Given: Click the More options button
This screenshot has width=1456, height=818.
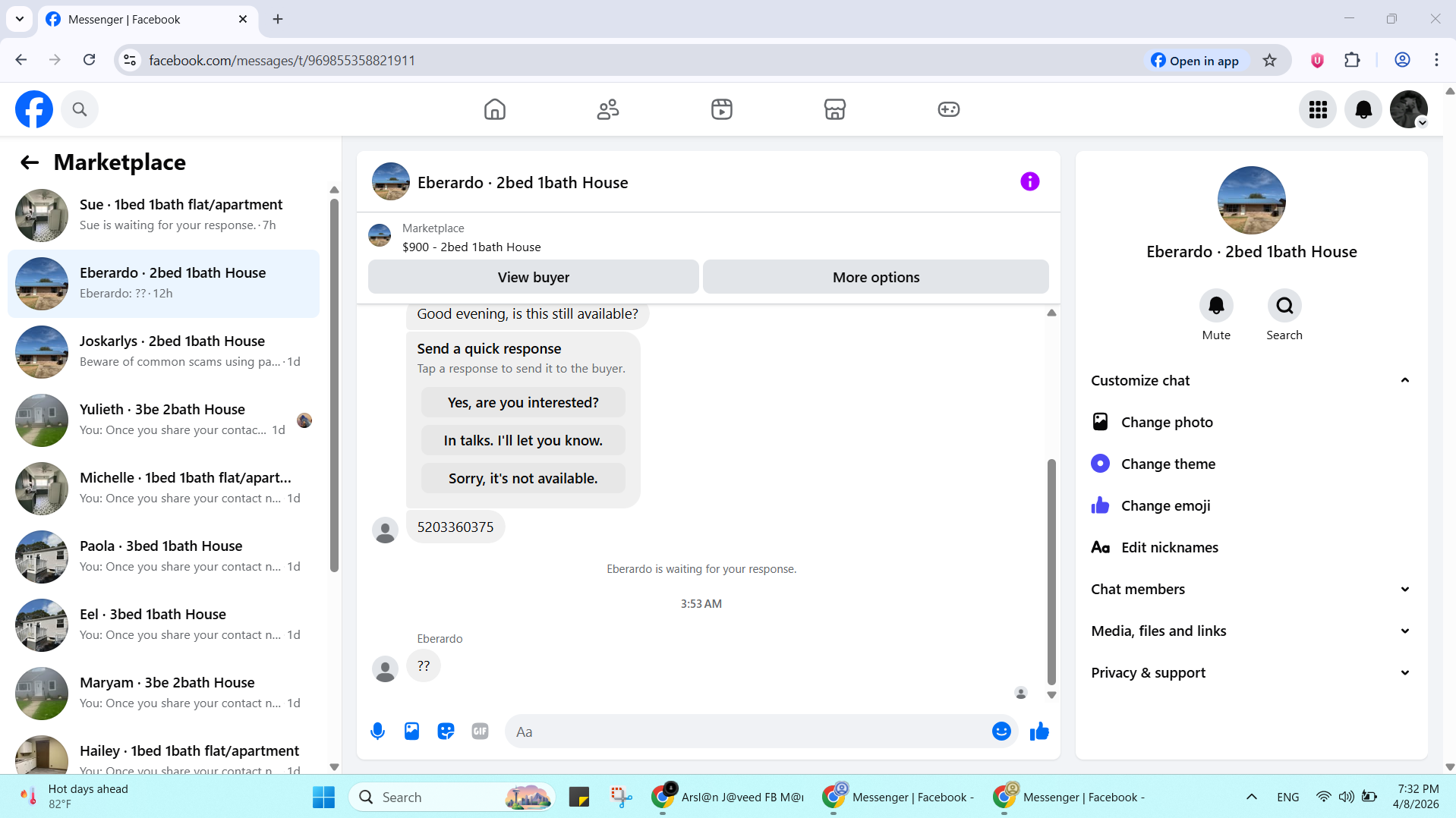Looking at the screenshot, I should 876,277.
